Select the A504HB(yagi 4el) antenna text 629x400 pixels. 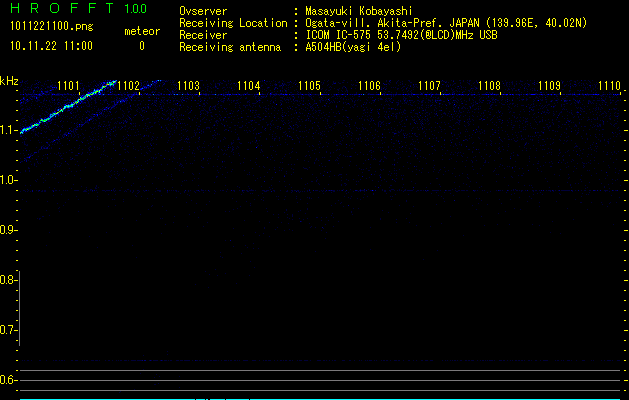(x=353, y=47)
